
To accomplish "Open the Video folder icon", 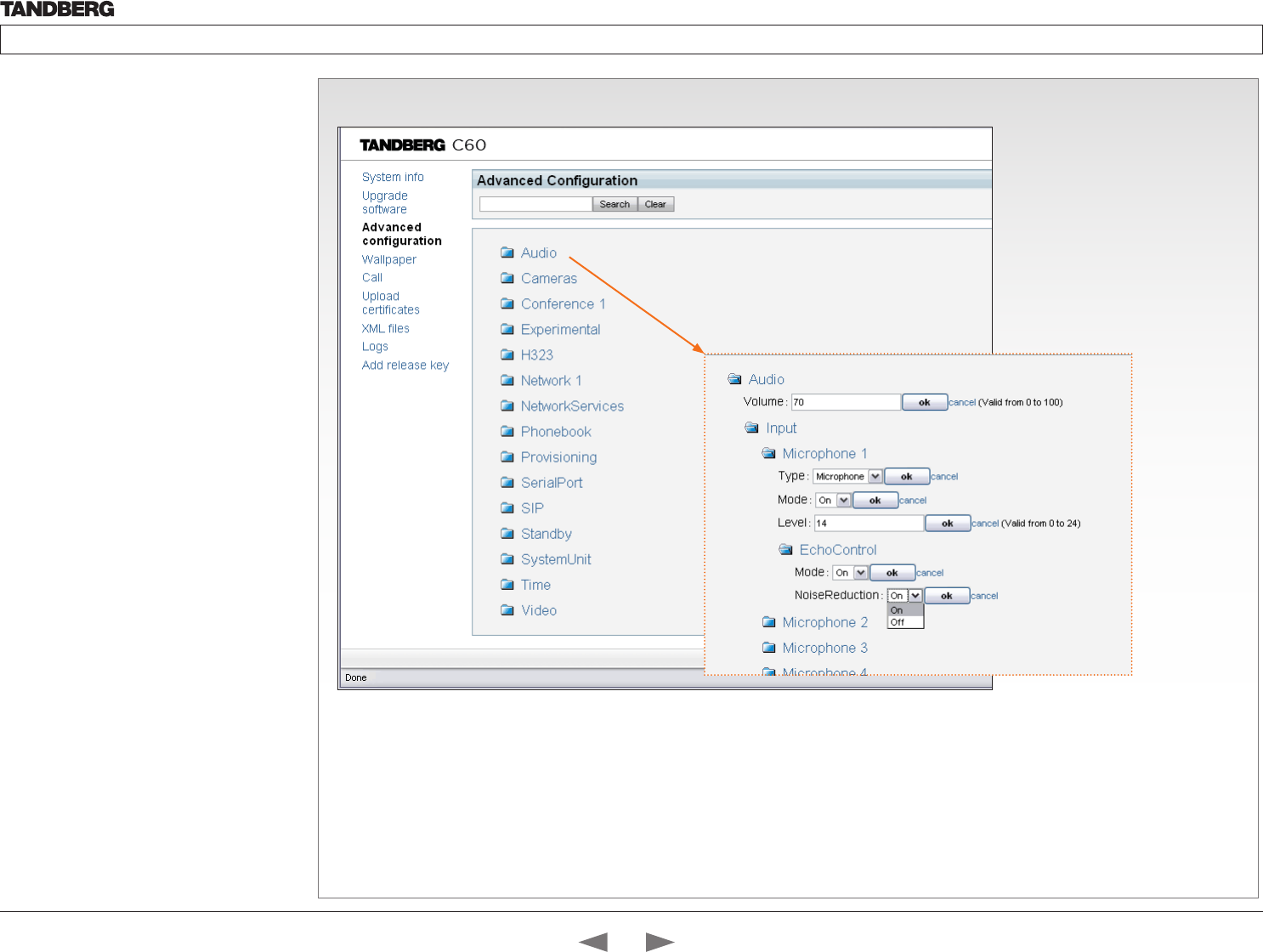I will (x=507, y=609).
